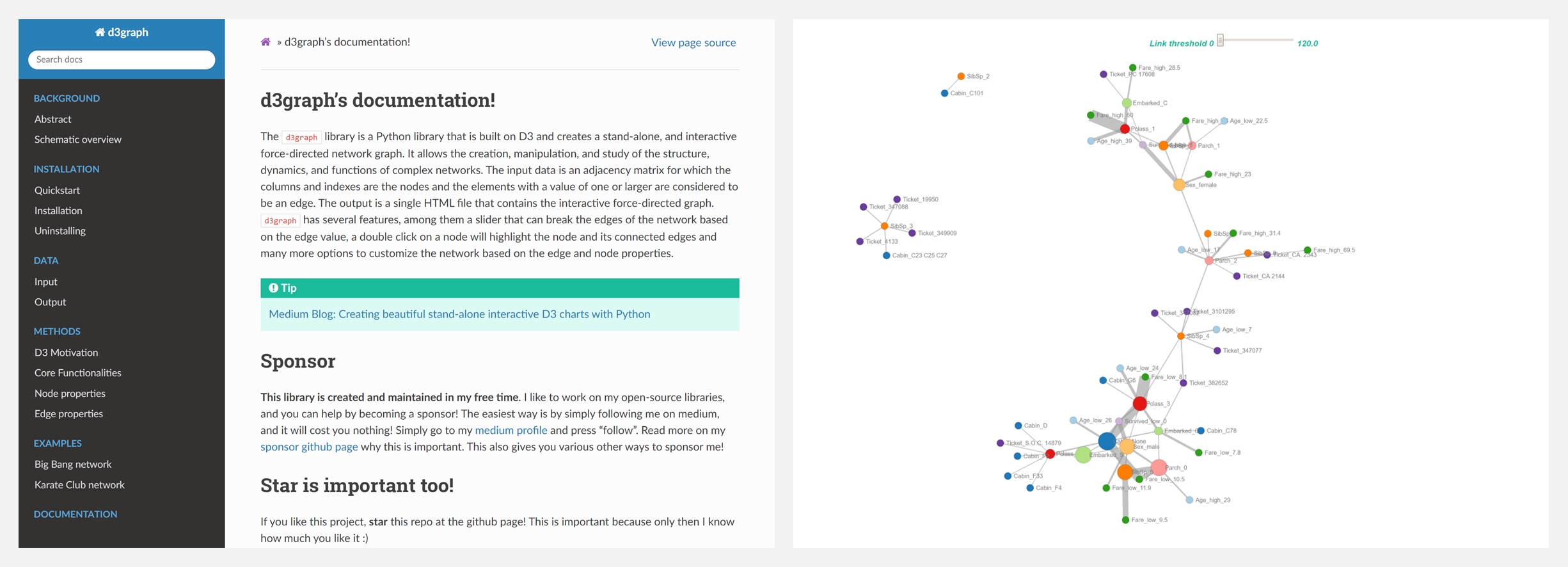Open Node properties sidebar item
The height and width of the screenshot is (567, 1568).
(x=70, y=394)
